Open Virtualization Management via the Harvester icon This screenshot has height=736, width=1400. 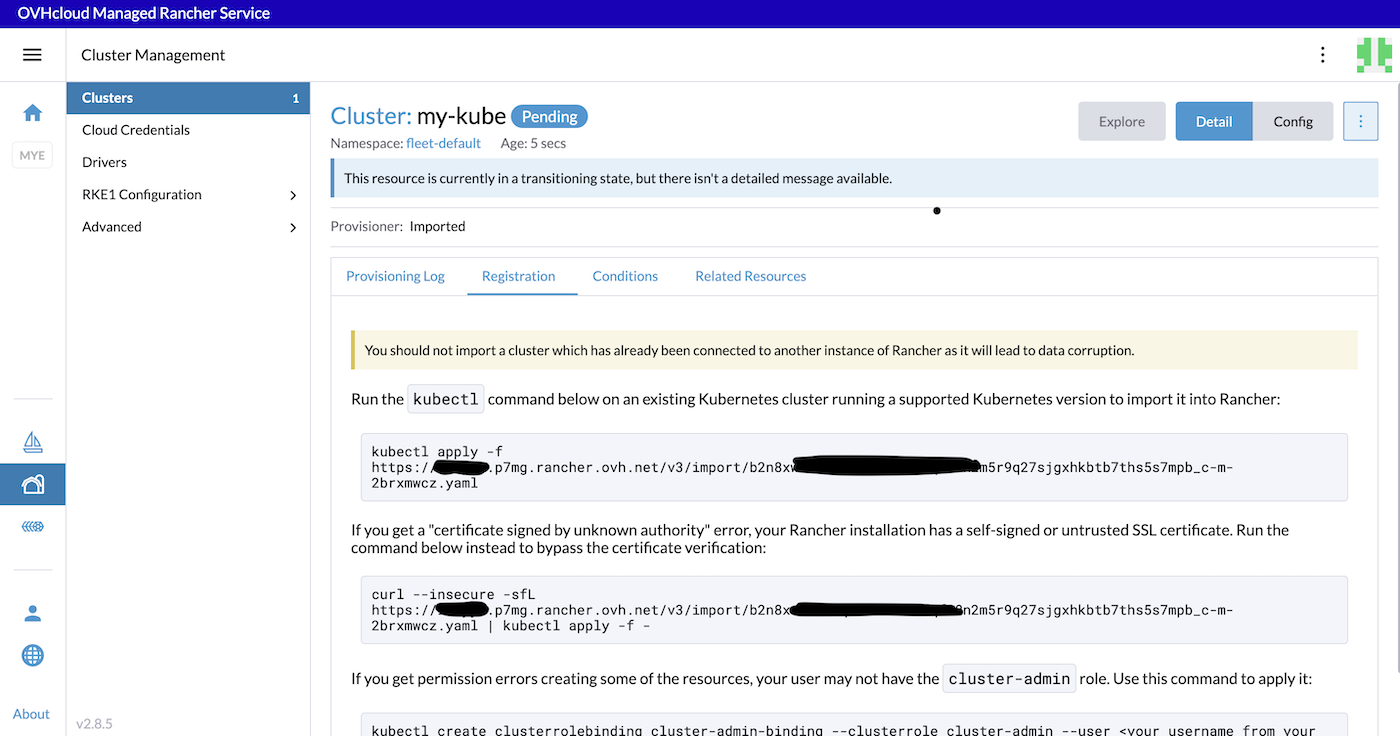tap(32, 527)
